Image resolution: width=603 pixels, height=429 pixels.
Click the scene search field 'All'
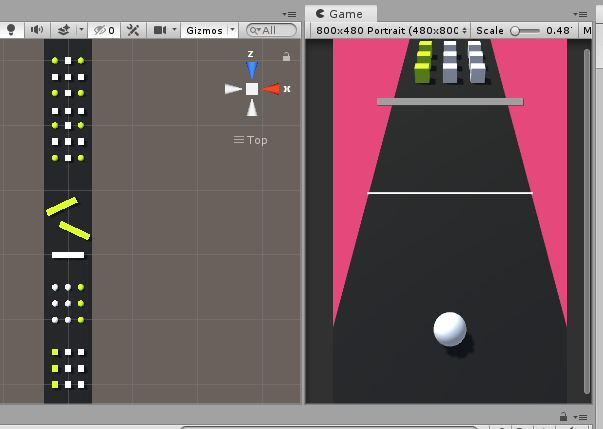[271, 30]
